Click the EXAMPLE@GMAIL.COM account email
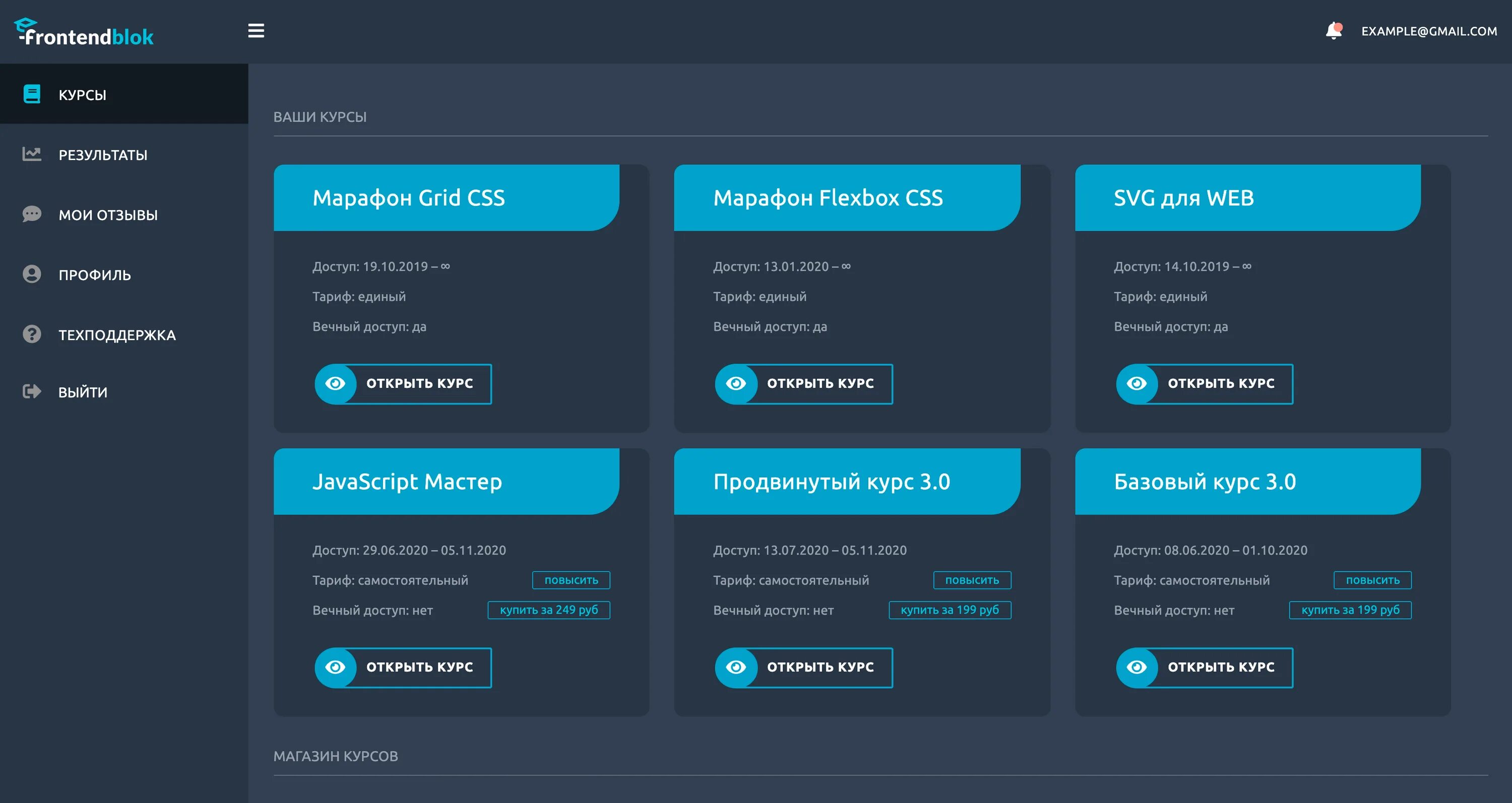 coord(1429,31)
